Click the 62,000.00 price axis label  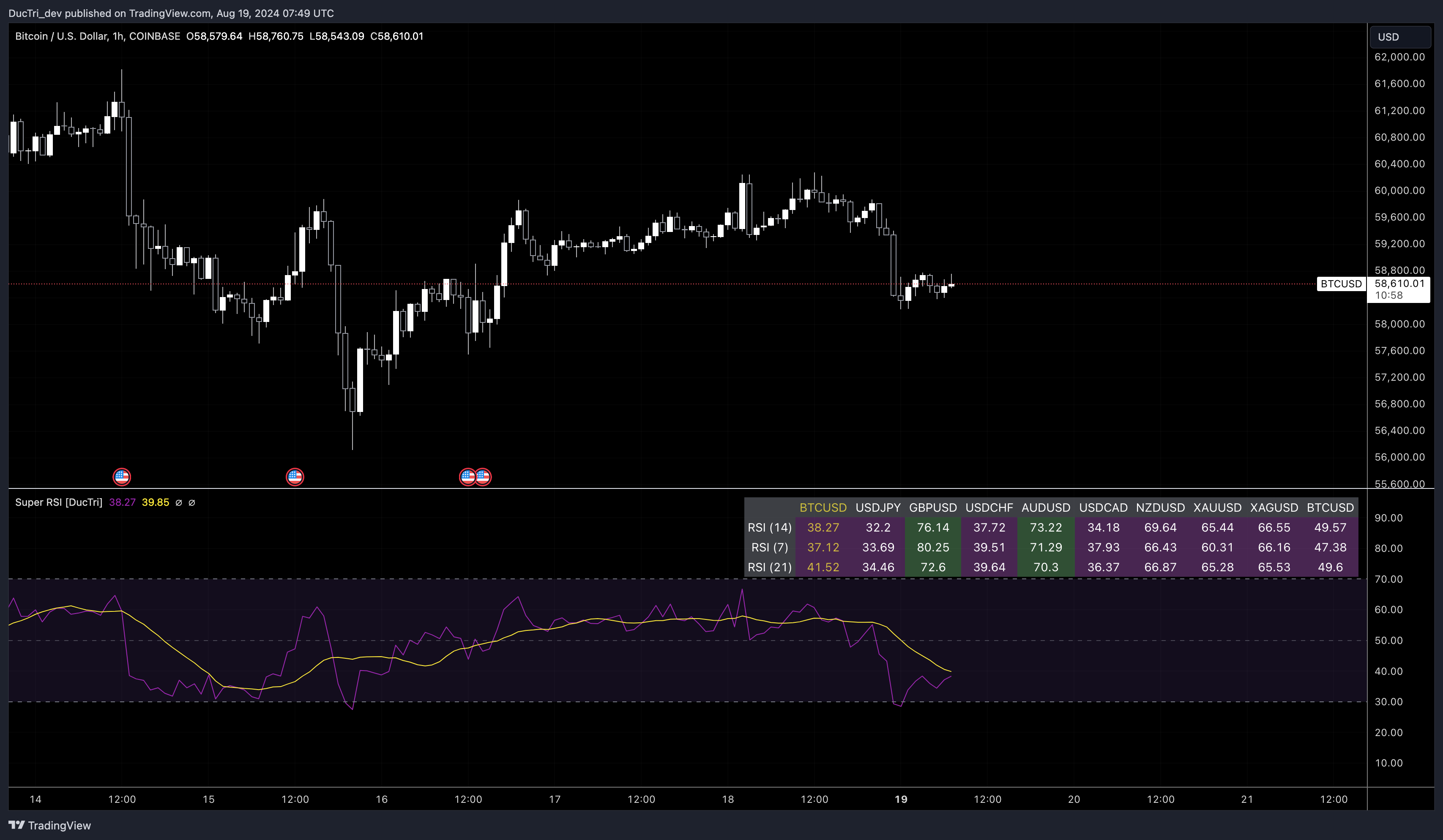click(1399, 57)
